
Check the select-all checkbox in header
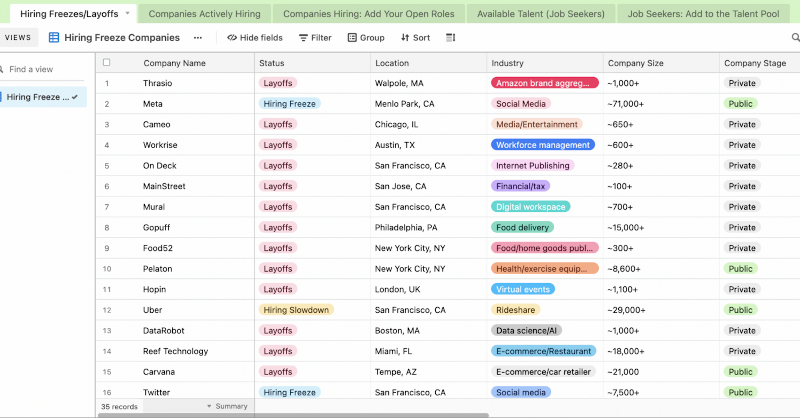(x=106, y=62)
